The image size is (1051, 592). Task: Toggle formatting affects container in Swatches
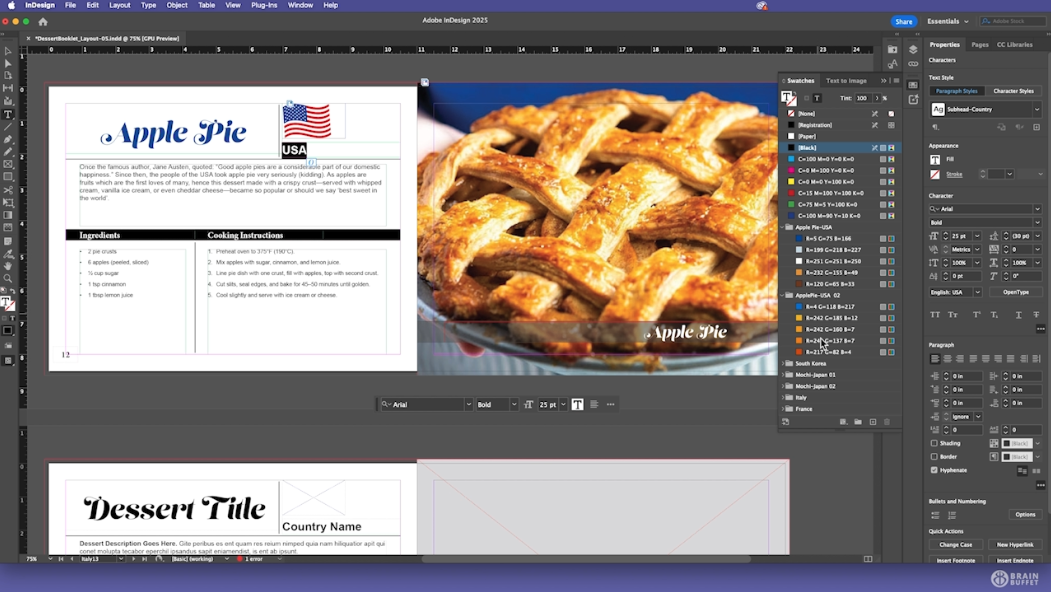[806, 98]
